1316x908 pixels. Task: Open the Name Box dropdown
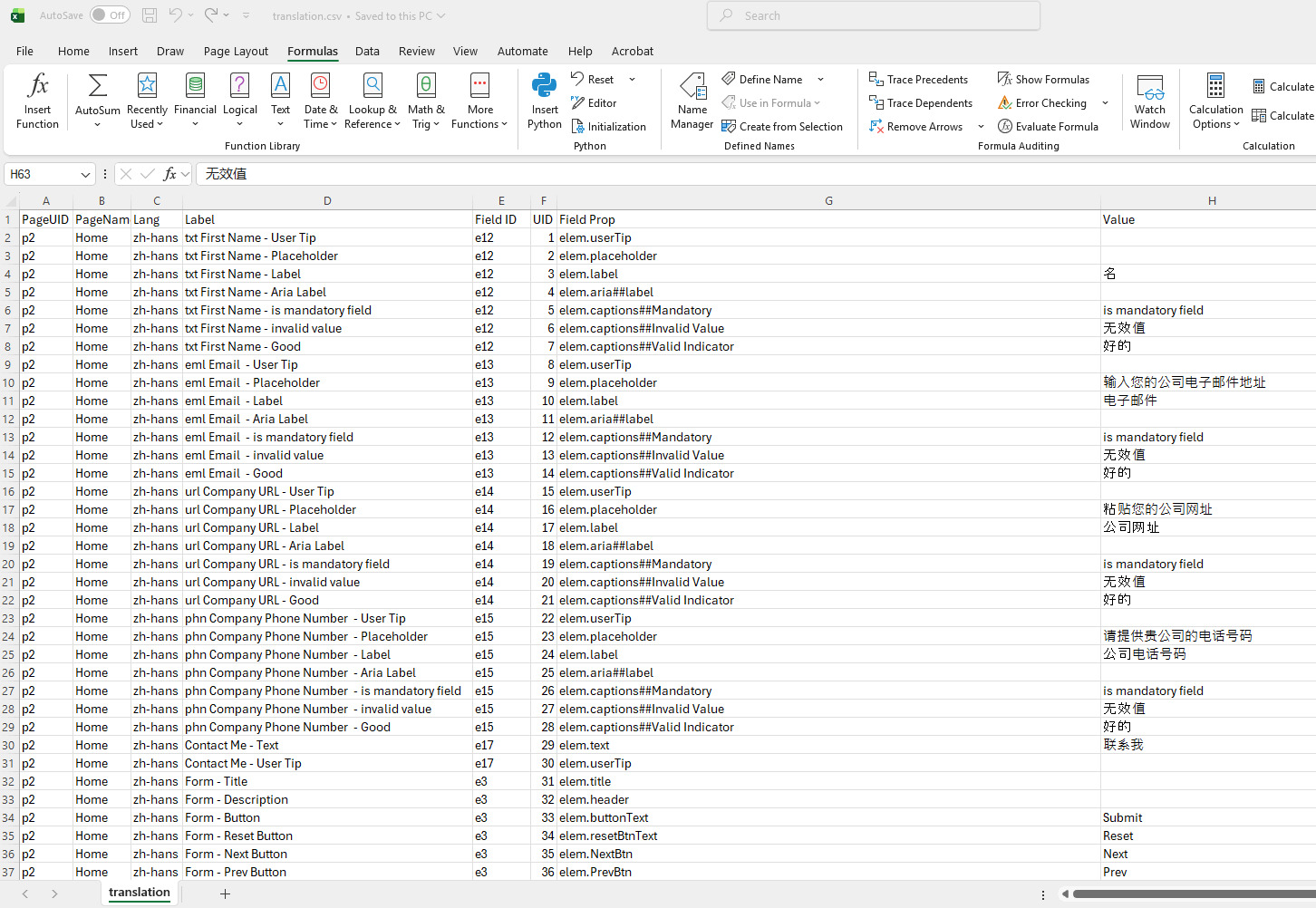click(85, 174)
